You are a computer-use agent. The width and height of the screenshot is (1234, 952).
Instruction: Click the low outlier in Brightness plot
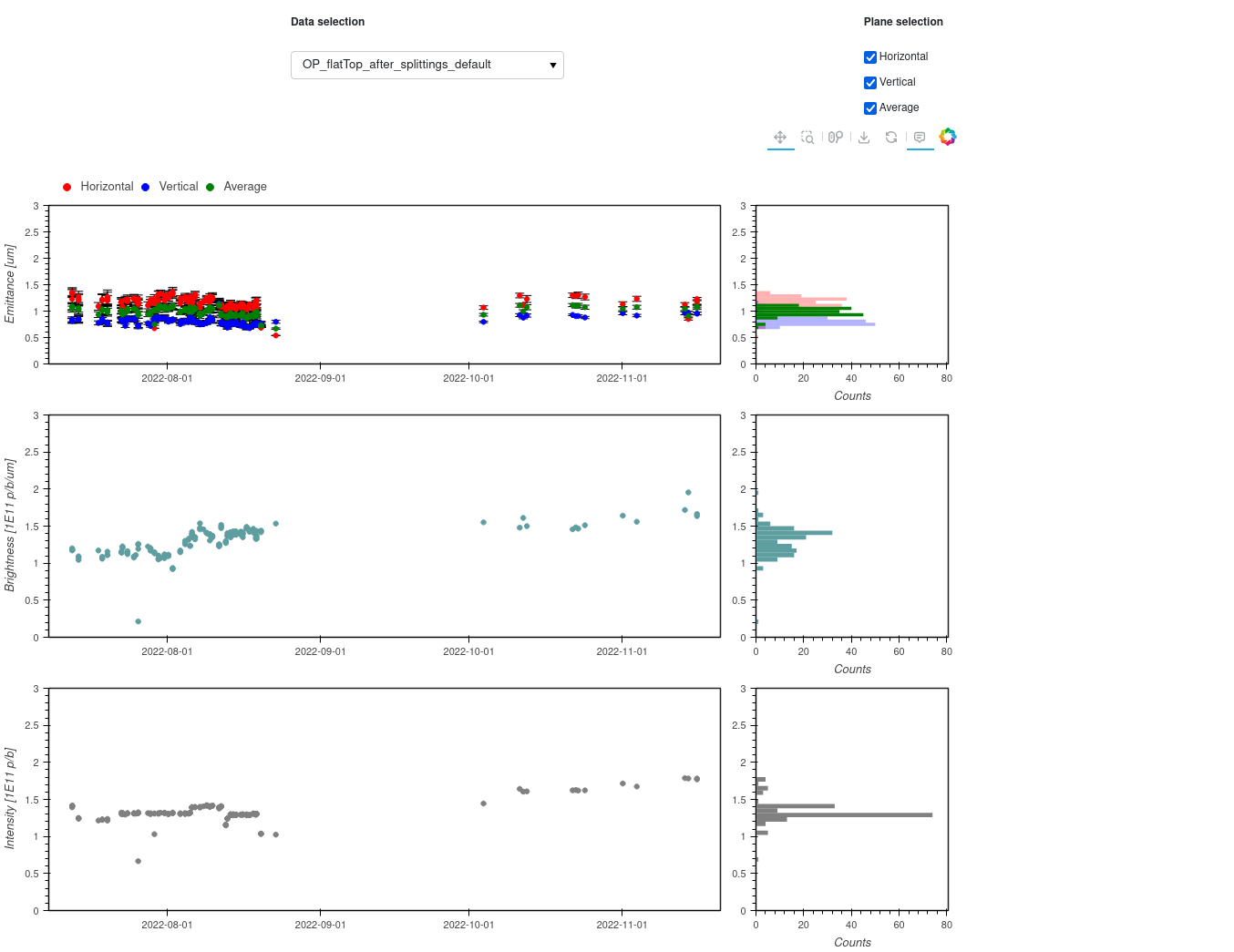coord(139,621)
